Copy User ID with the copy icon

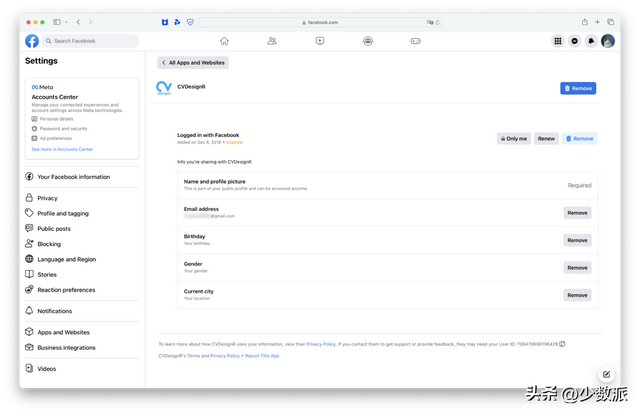pyautogui.click(x=562, y=344)
